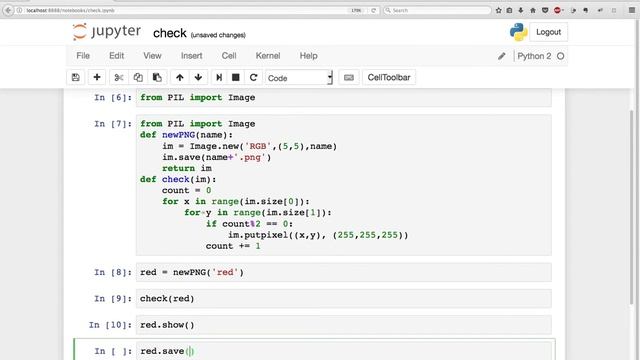Open the Kernel menu
The height and width of the screenshot is (360, 640).
click(x=268, y=56)
